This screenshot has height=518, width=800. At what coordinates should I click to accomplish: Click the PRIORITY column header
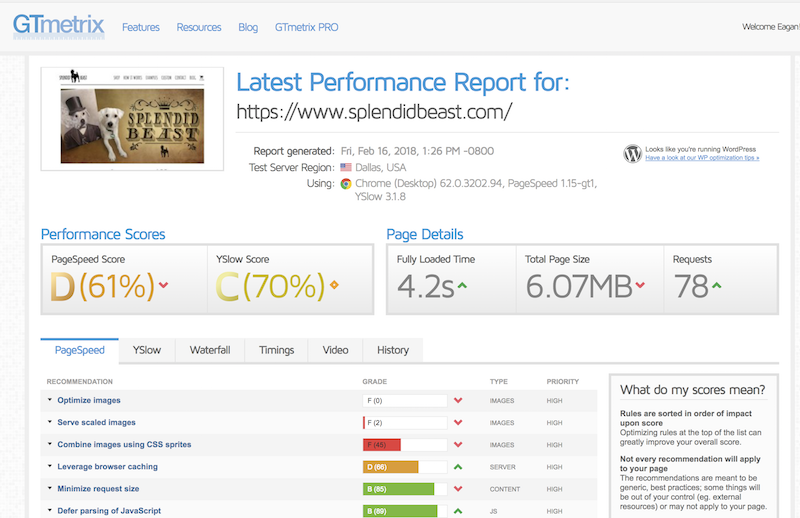[x=563, y=382]
